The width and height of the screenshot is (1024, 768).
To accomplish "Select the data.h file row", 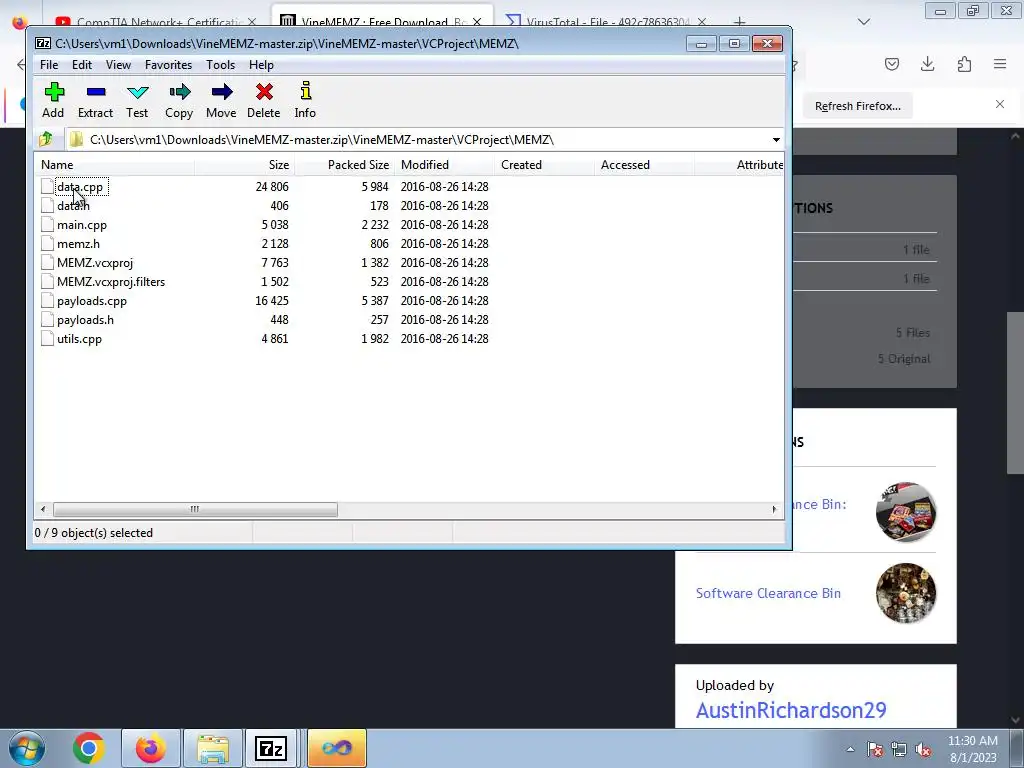I will [73, 206].
